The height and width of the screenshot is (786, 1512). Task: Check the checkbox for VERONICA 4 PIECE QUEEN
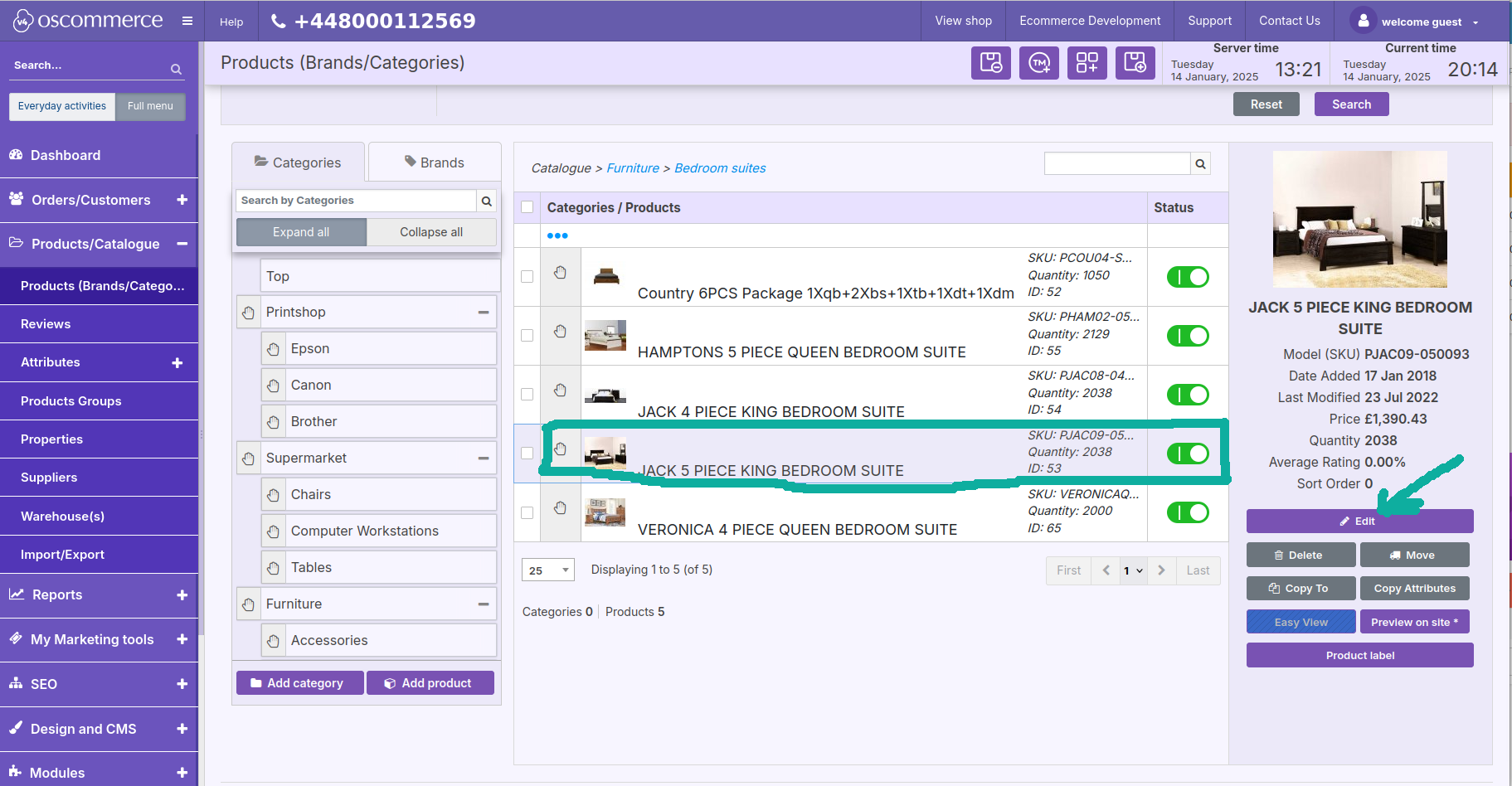(527, 512)
